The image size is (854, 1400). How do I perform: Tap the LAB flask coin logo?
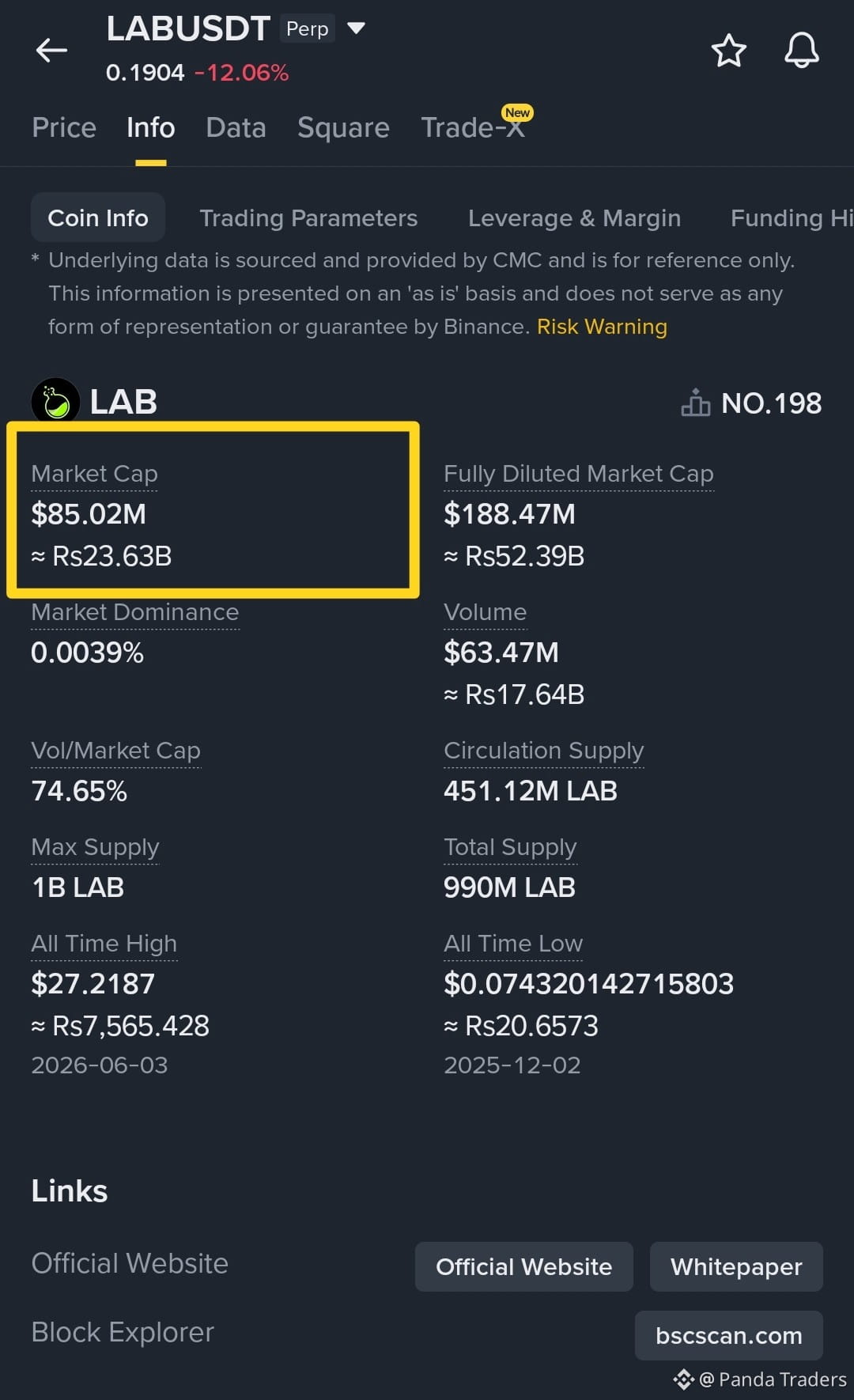(x=55, y=402)
